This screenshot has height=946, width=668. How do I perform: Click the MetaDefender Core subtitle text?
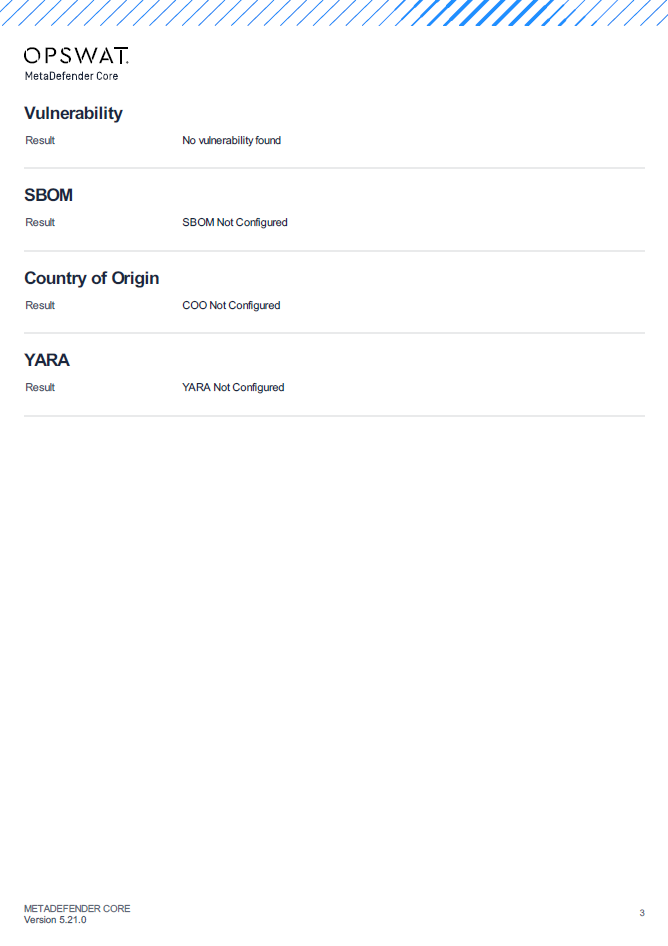[x=71, y=76]
